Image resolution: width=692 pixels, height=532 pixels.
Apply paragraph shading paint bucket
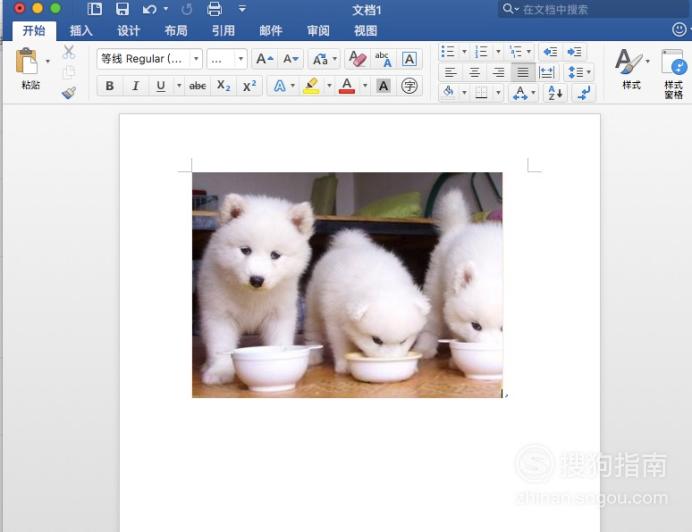(449, 92)
